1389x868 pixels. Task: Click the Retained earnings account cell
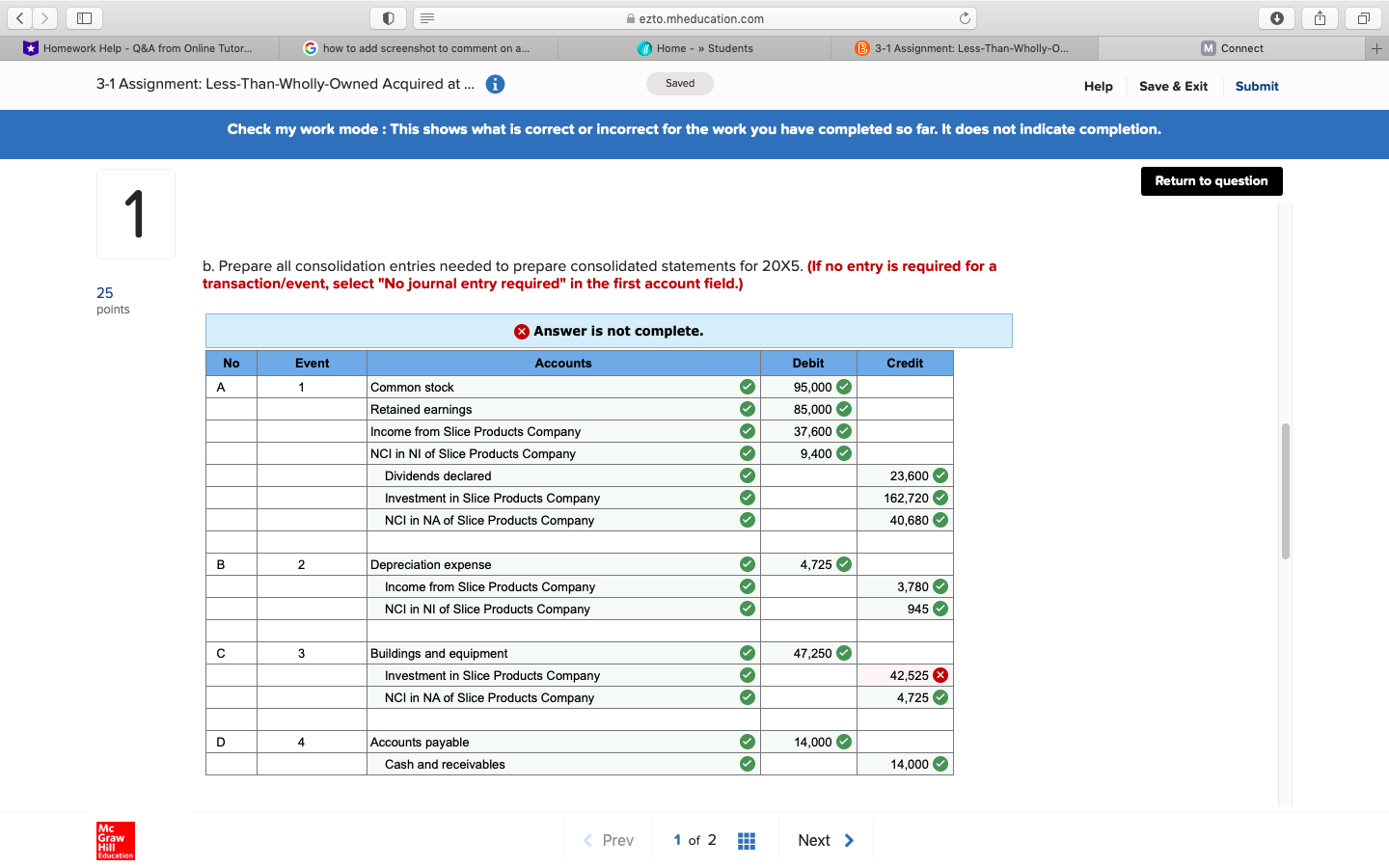(563, 409)
